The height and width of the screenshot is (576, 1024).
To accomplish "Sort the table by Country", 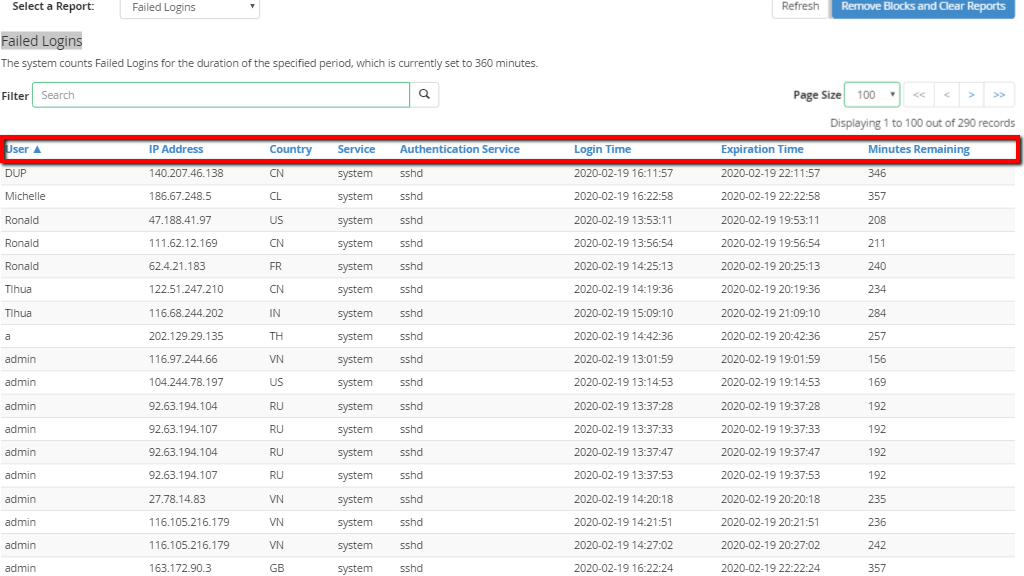I will 291,149.
